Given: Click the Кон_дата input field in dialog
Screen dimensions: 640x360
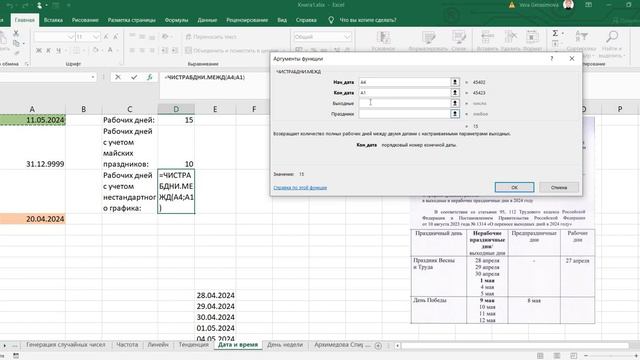Looking at the screenshot, I should [x=404, y=93].
